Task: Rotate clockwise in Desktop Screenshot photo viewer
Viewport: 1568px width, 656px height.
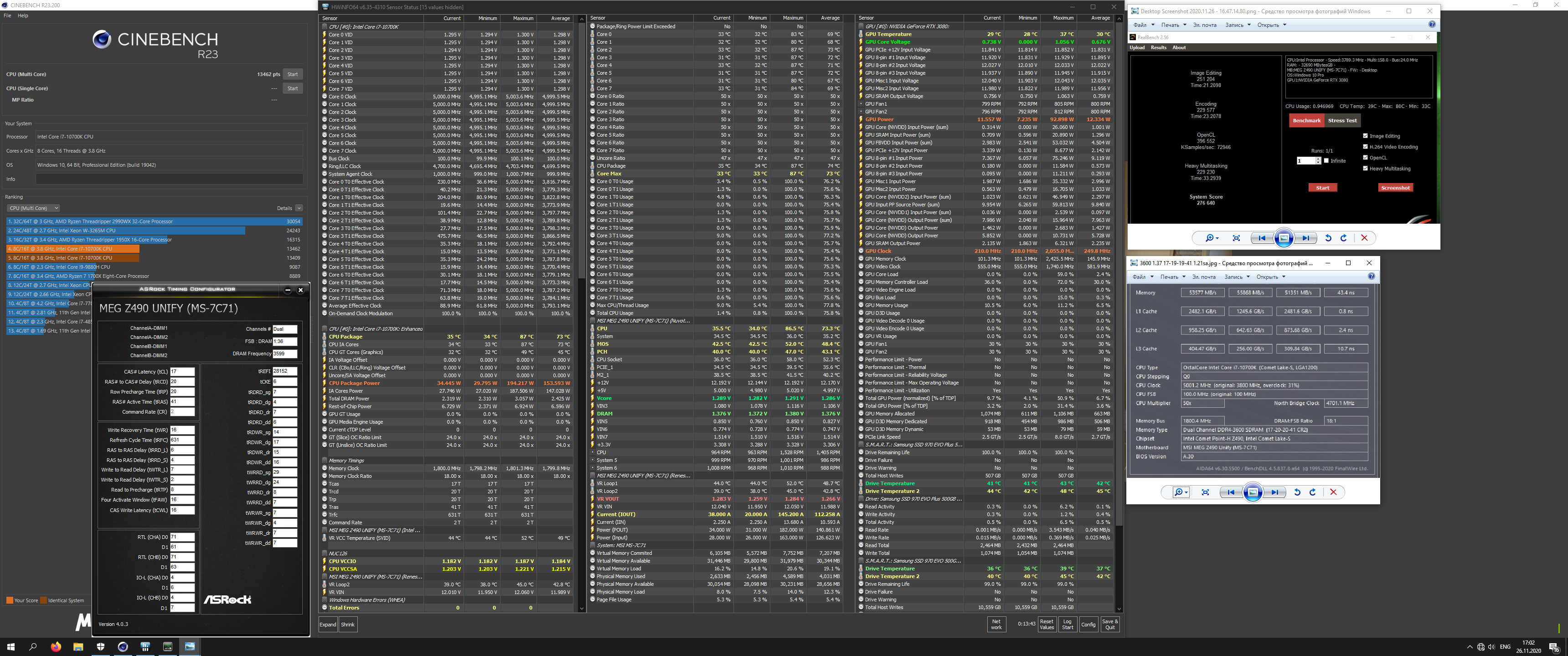Action: [x=1343, y=238]
